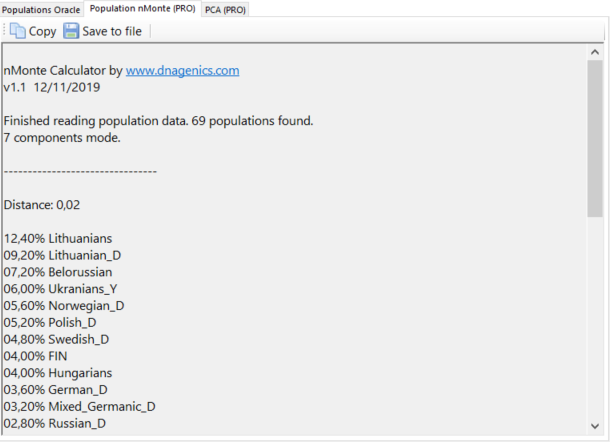Click the scrollbar down arrow
The width and height of the screenshot is (610, 442).
click(x=595, y=429)
